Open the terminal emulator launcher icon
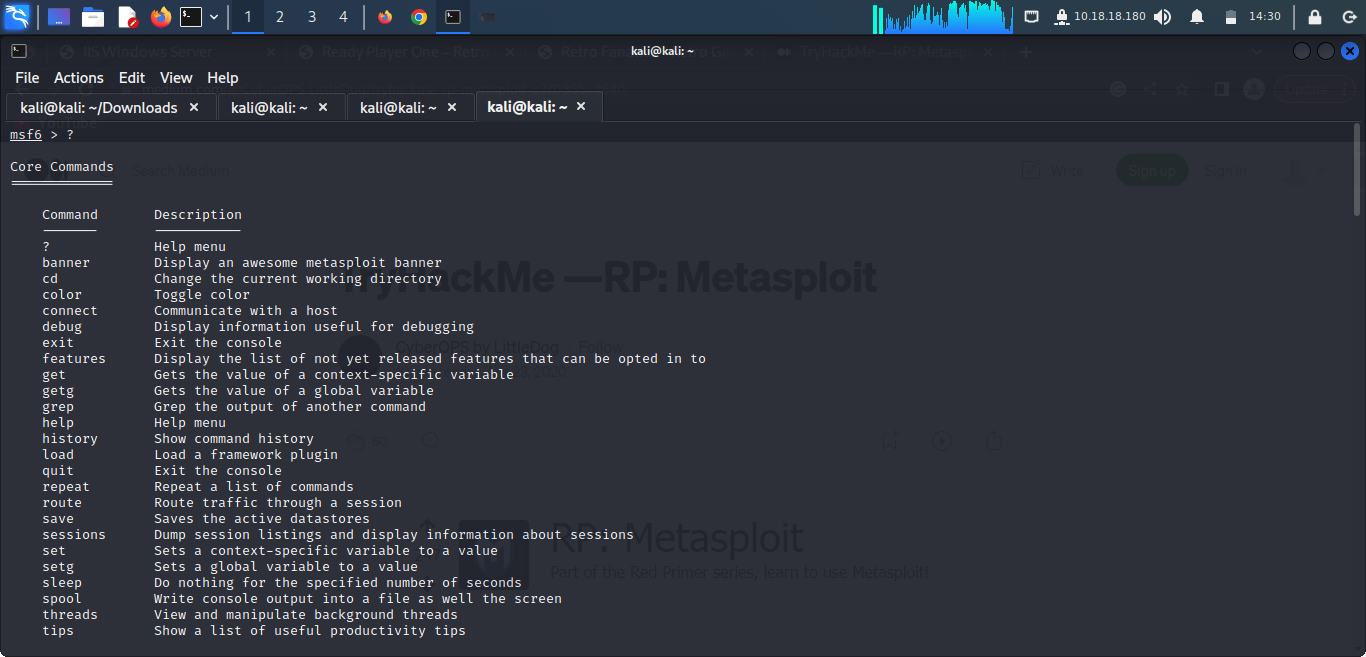Viewport: 1366px width, 657px height. tap(191, 17)
